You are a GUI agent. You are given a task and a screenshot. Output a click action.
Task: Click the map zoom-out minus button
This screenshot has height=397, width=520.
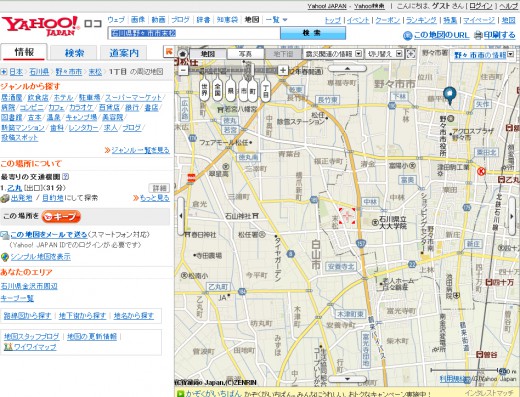coord(183,70)
